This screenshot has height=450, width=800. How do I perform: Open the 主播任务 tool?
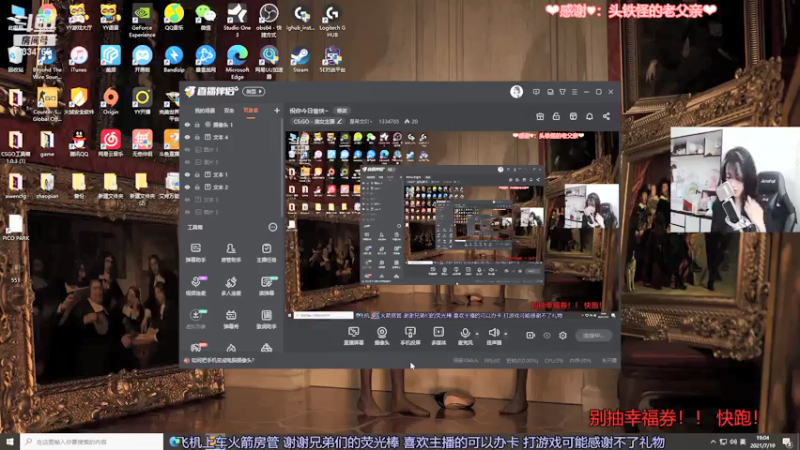[x=266, y=253]
